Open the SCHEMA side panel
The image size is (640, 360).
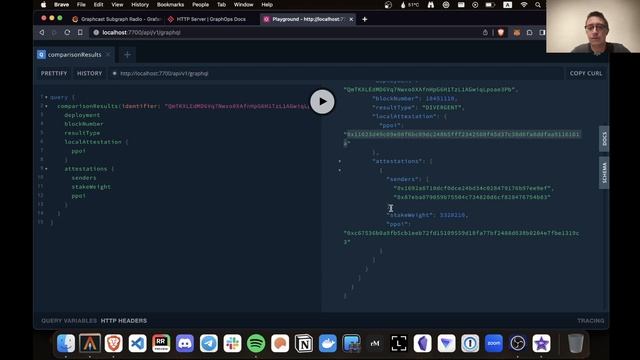(x=604, y=173)
